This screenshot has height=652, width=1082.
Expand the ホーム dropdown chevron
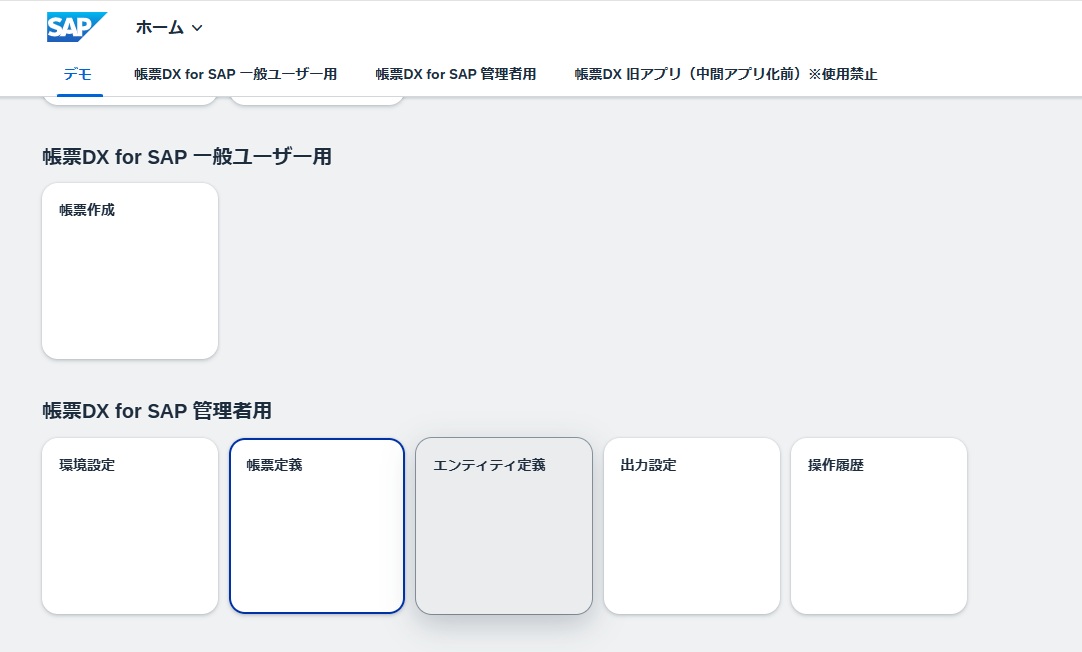197,28
